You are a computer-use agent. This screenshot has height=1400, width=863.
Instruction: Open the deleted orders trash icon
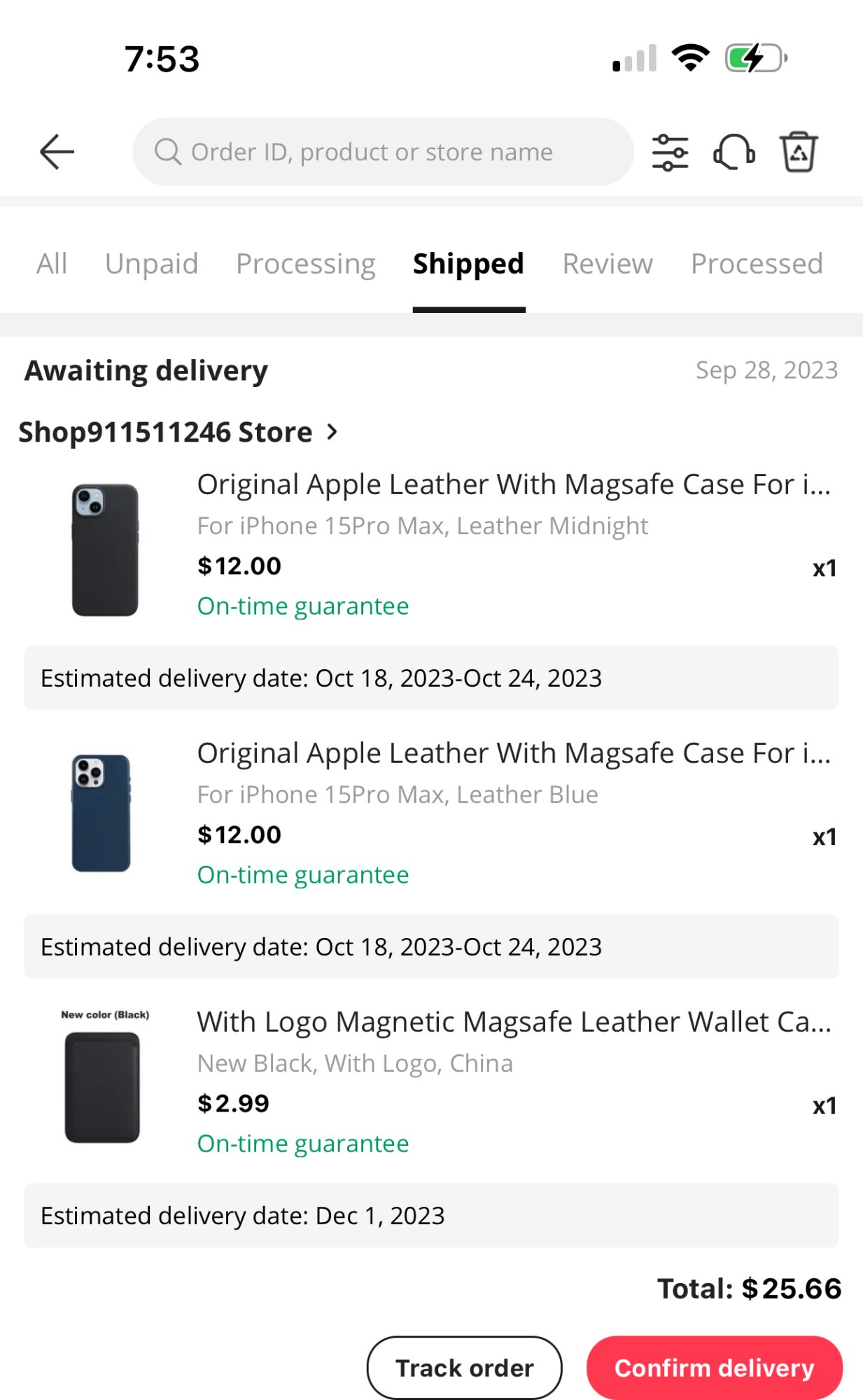coord(799,152)
